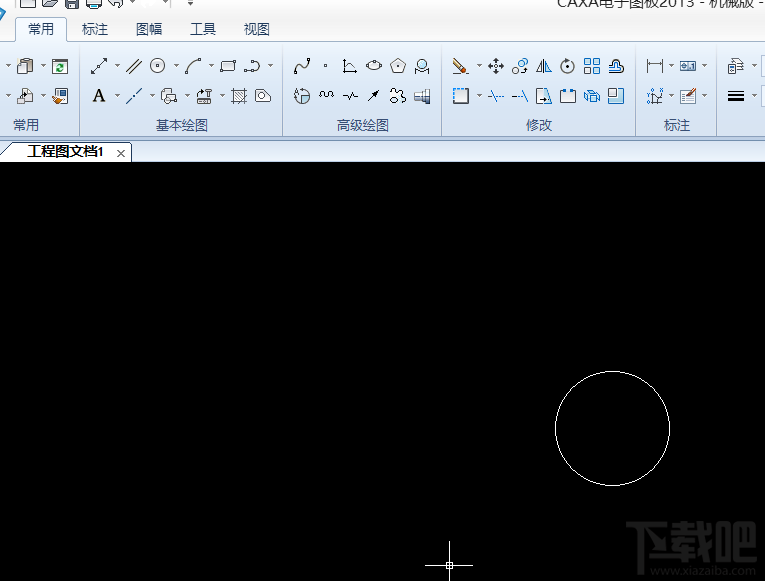The height and width of the screenshot is (581, 765).
Task: Select the Parallel lines tool
Action: point(133,66)
